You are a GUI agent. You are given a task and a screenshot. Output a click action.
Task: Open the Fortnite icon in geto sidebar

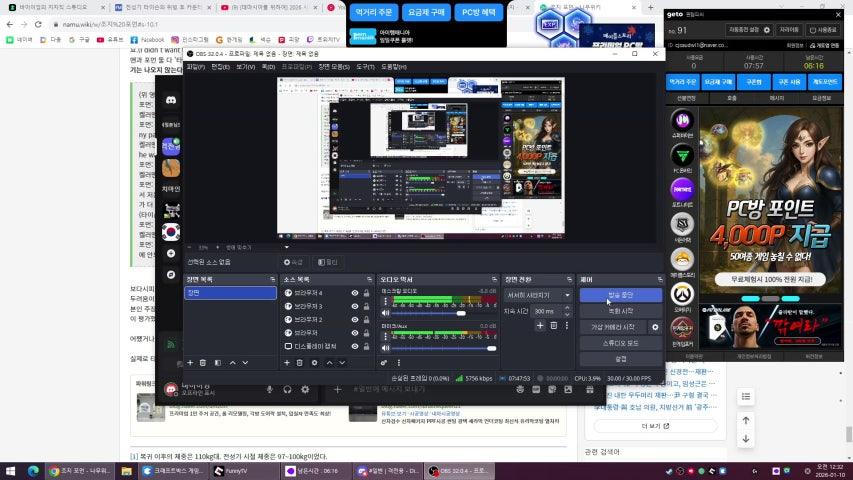click(683, 187)
